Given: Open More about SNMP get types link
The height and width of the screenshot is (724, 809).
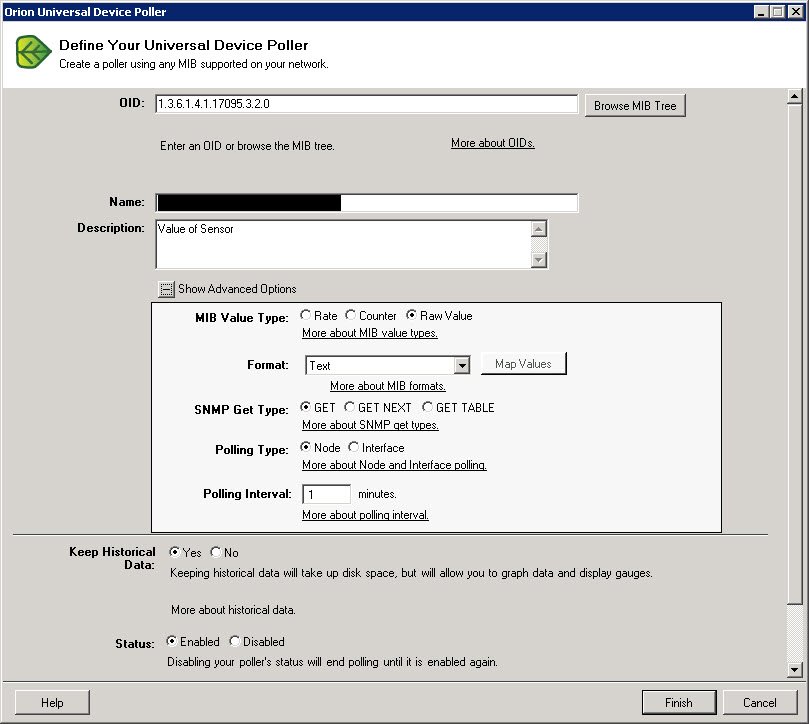Looking at the screenshot, I should click(x=370, y=425).
